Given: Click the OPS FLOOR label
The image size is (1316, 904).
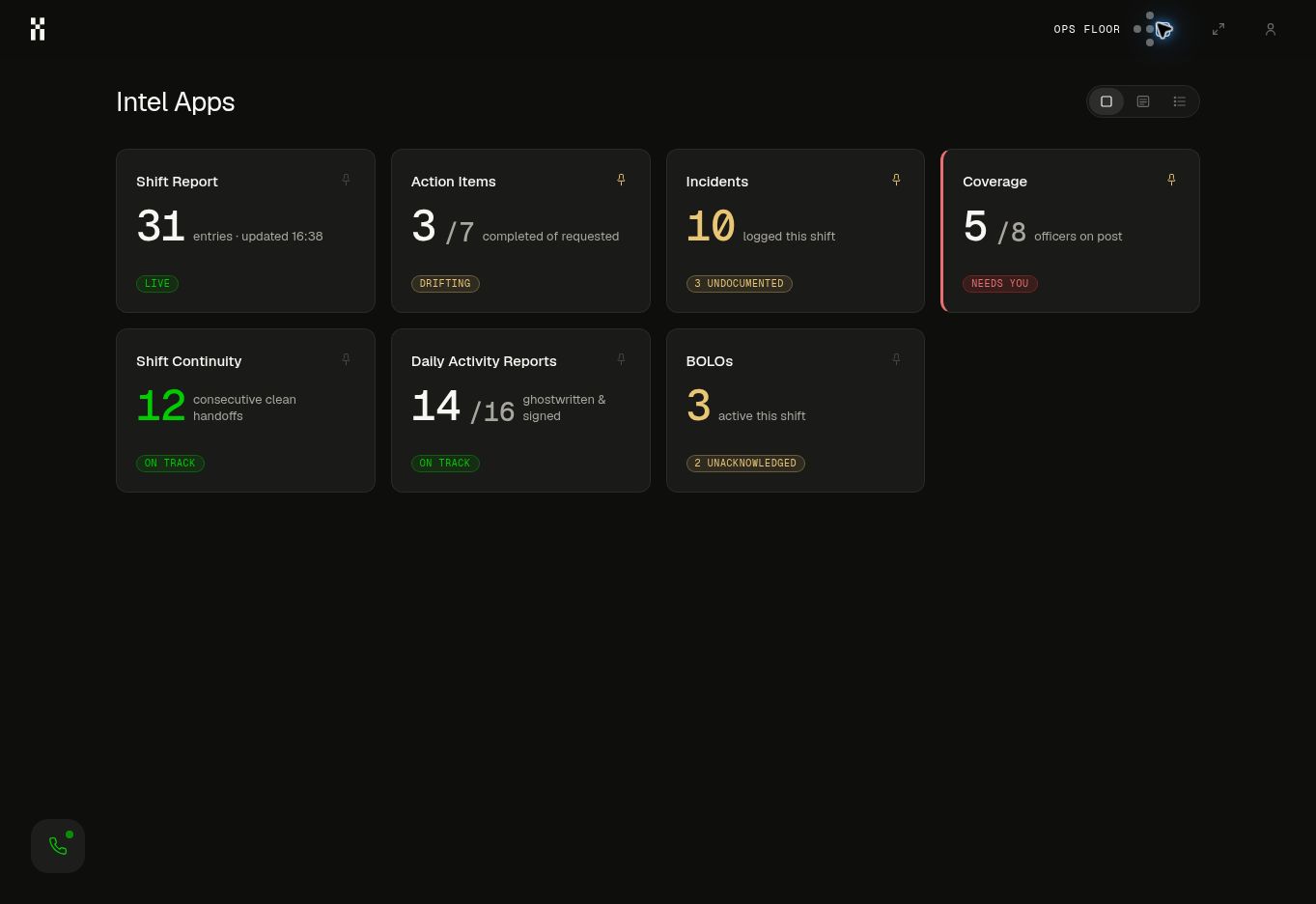Looking at the screenshot, I should pyautogui.click(x=1087, y=29).
